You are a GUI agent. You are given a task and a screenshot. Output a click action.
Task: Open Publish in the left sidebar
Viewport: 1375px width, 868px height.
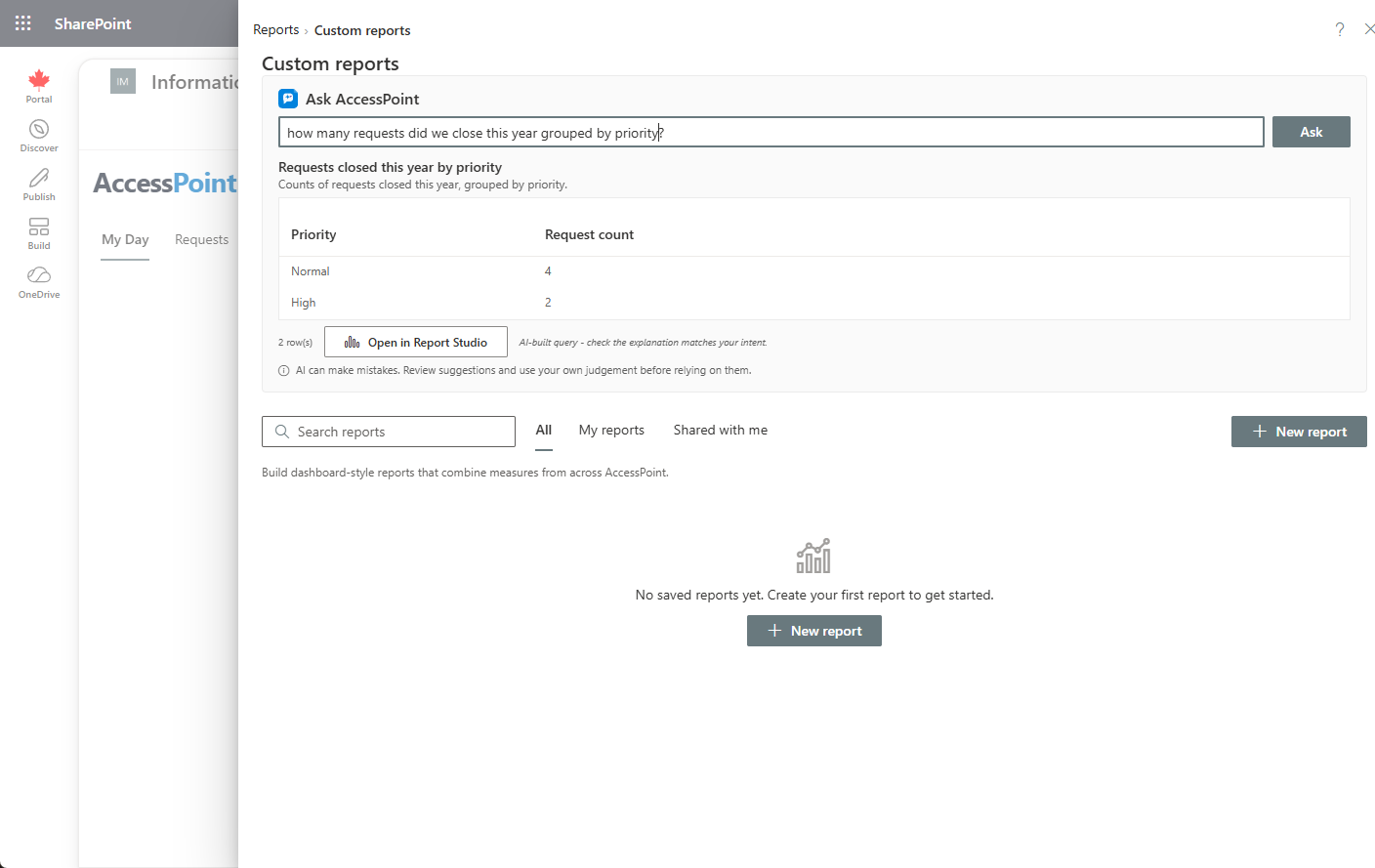tap(39, 185)
